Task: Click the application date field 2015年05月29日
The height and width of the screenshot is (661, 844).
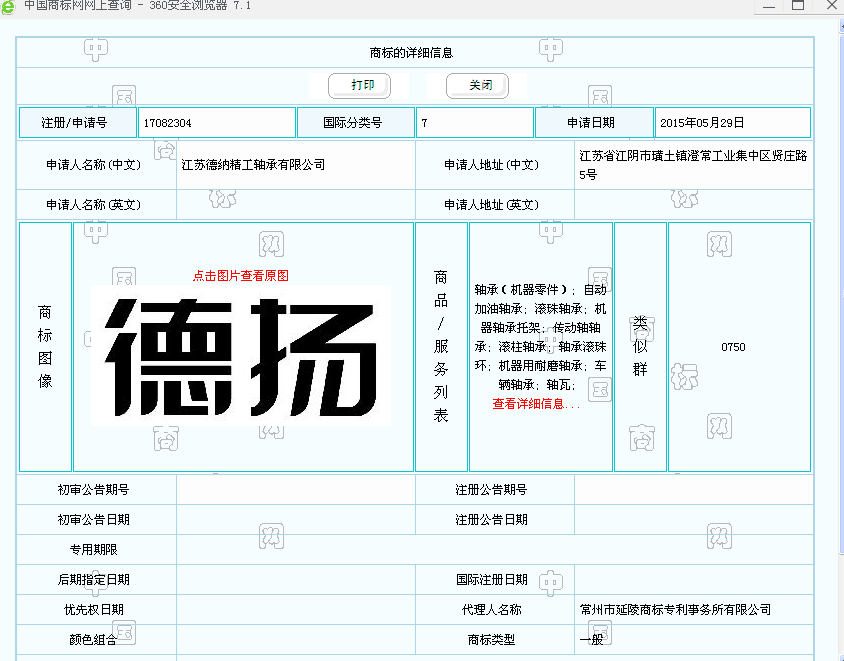Action: pyautogui.click(x=732, y=123)
